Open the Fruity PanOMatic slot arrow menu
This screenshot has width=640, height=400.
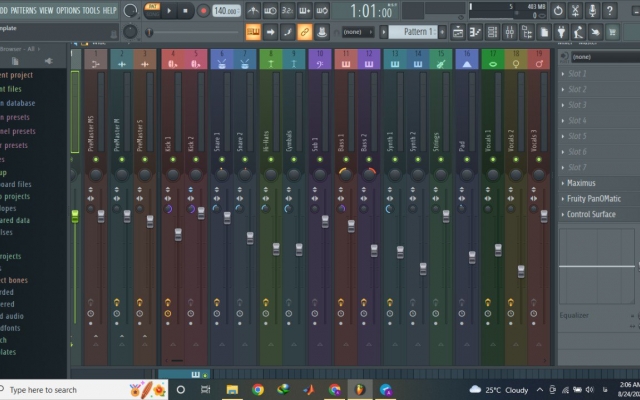click(x=563, y=199)
